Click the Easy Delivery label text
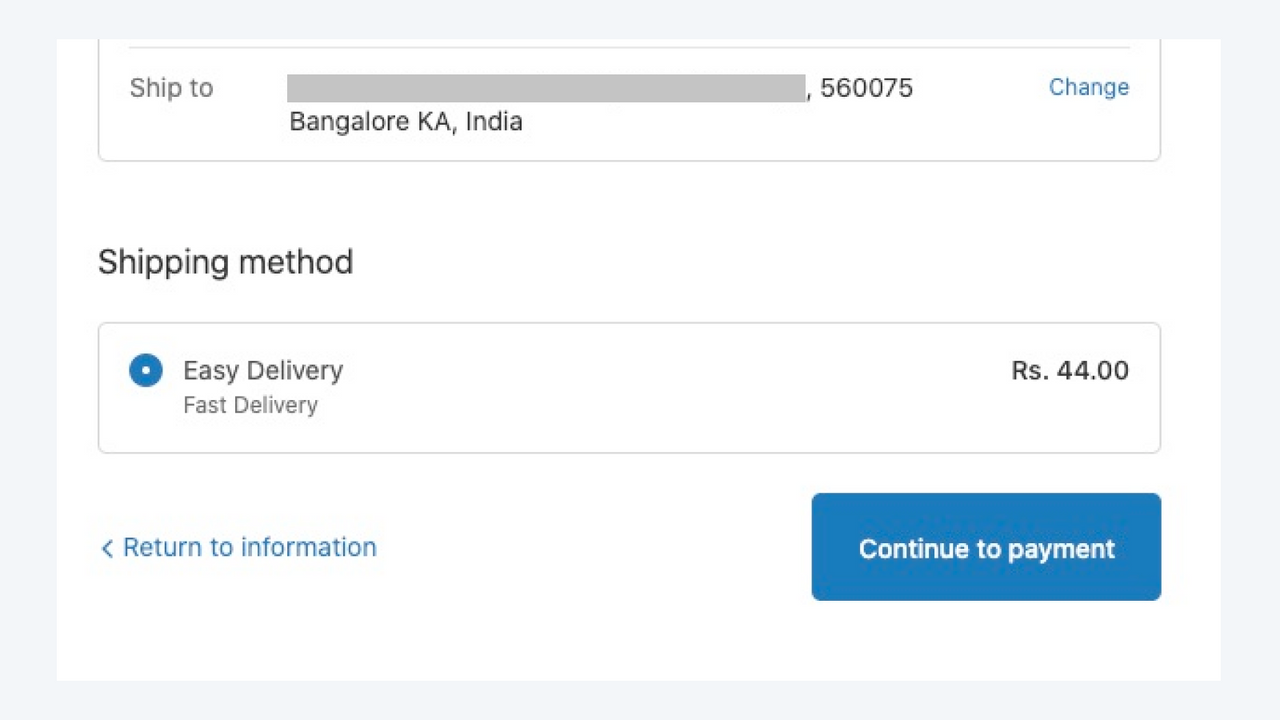The height and width of the screenshot is (720, 1280). [263, 370]
